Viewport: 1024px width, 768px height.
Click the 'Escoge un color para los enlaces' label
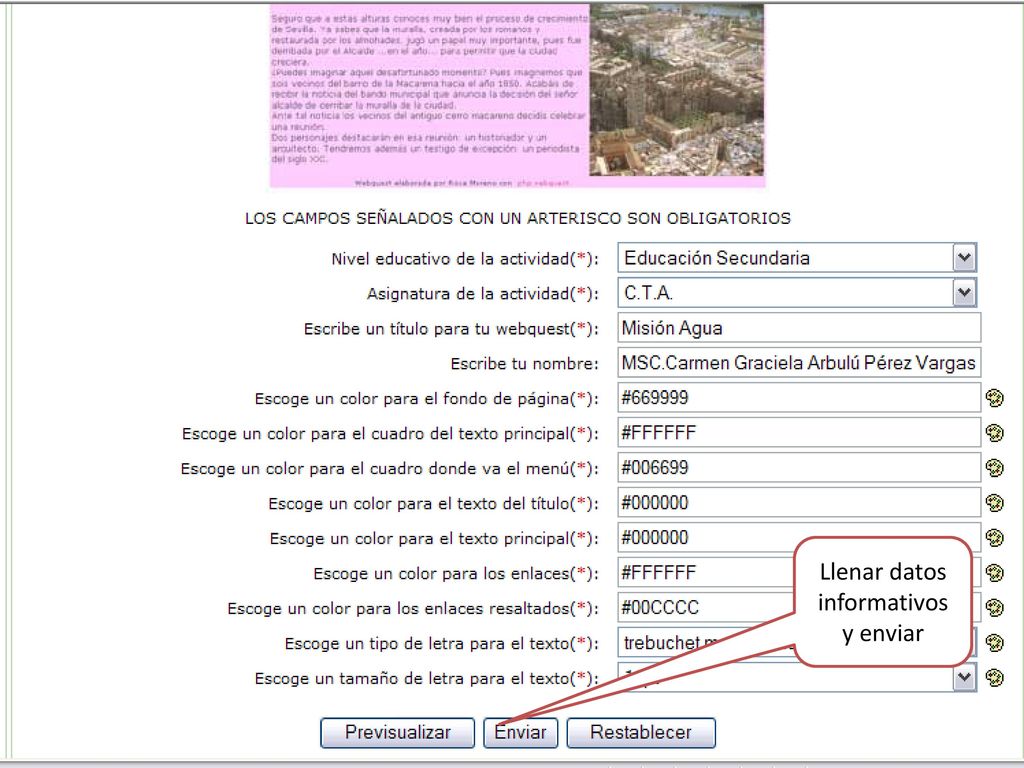pos(456,573)
